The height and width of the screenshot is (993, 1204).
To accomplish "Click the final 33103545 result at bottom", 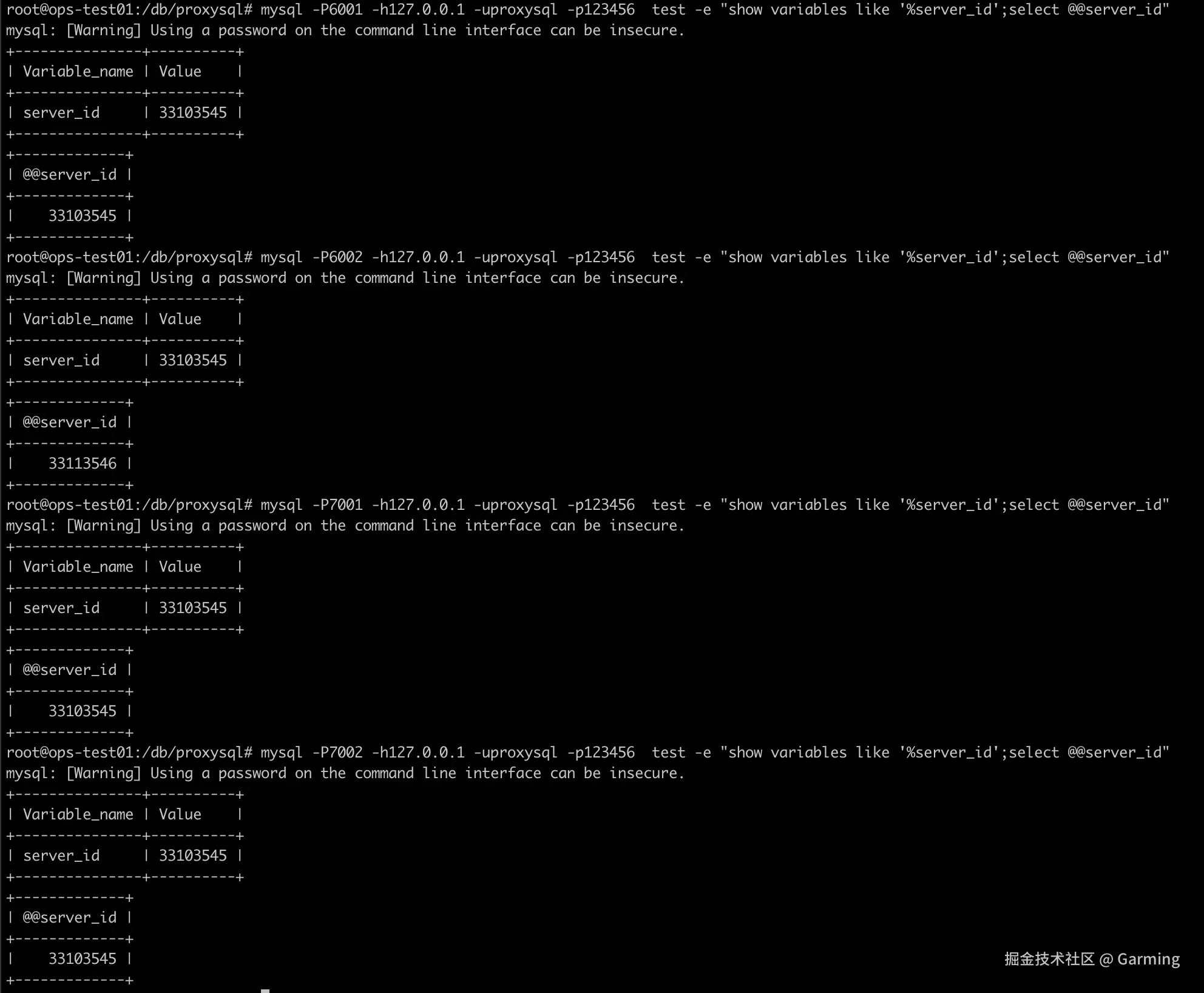I will click(x=83, y=959).
